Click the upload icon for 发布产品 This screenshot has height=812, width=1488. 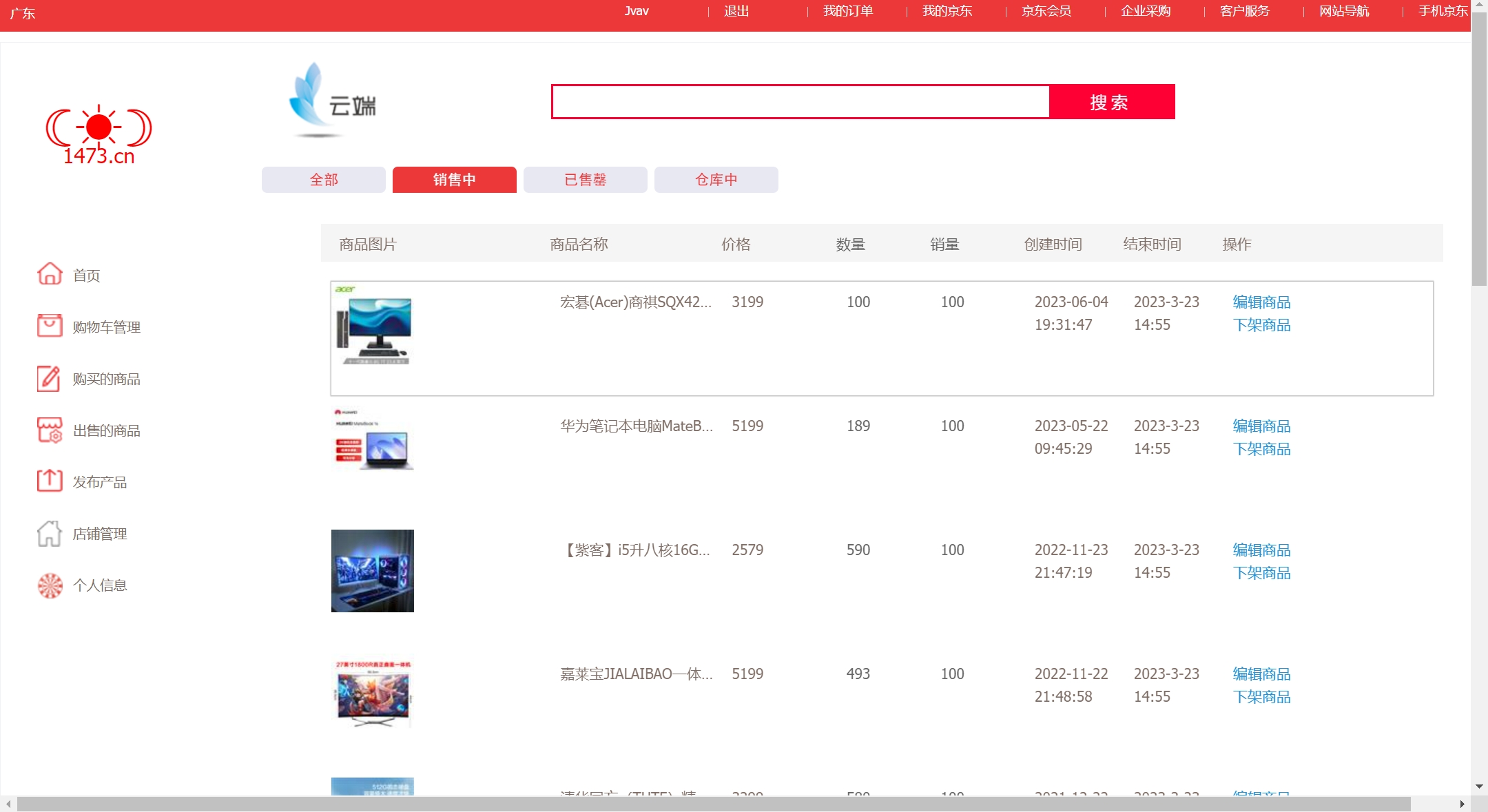click(50, 481)
